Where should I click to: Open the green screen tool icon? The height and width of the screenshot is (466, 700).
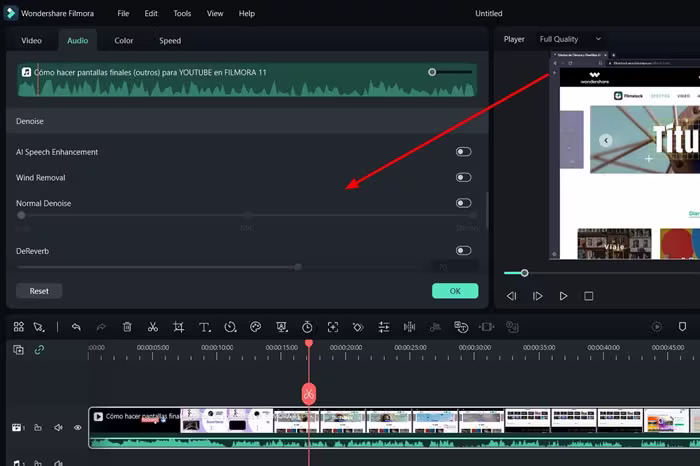tap(282, 327)
